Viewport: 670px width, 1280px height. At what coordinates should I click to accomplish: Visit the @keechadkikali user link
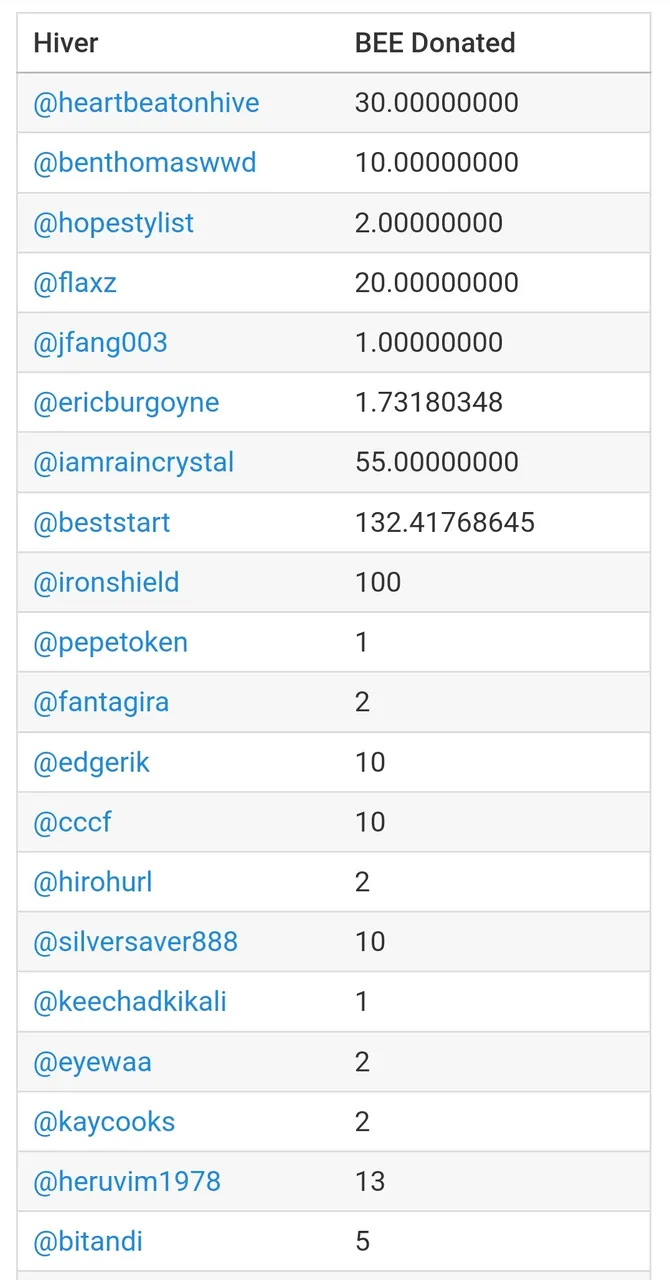tap(130, 1002)
